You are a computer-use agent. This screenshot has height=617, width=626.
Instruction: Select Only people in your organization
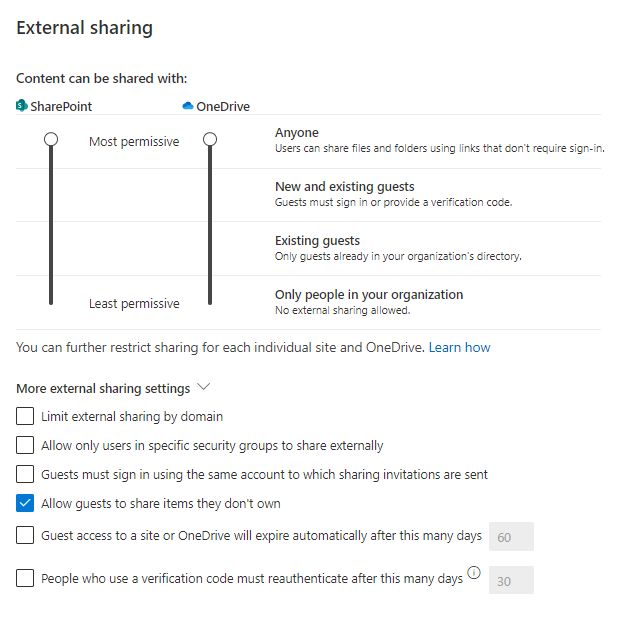(x=369, y=295)
